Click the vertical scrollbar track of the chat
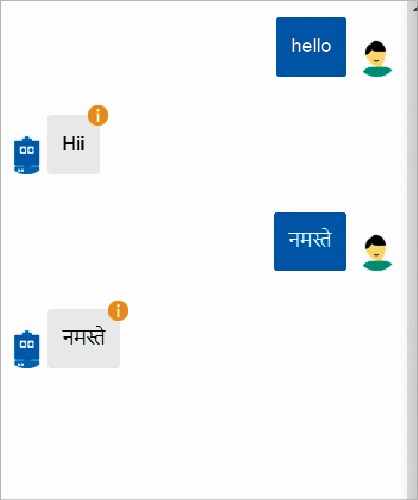This screenshot has height=500, width=418. [x=413, y=250]
